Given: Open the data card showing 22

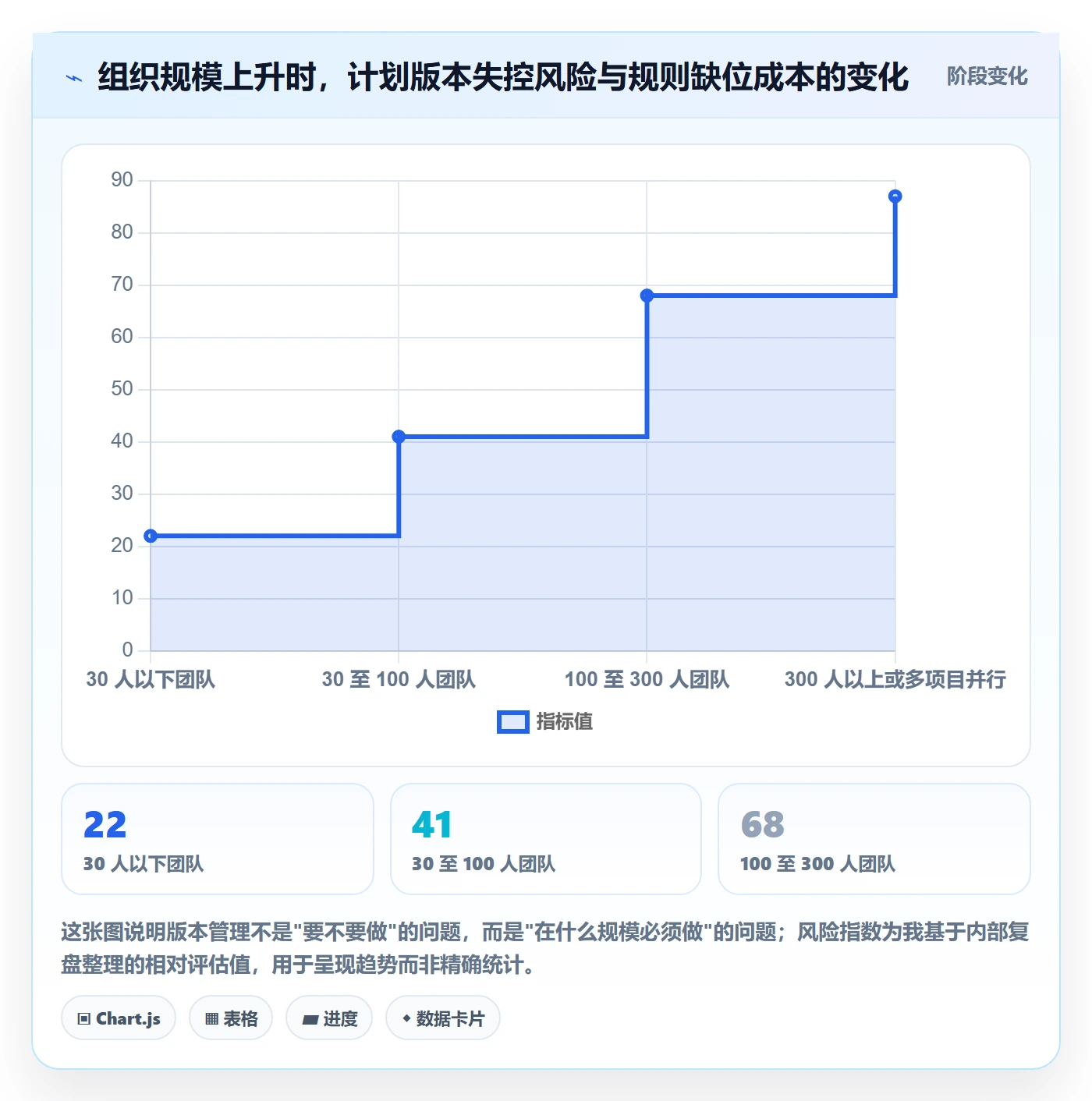Looking at the screenshot, I should (218, 839).
